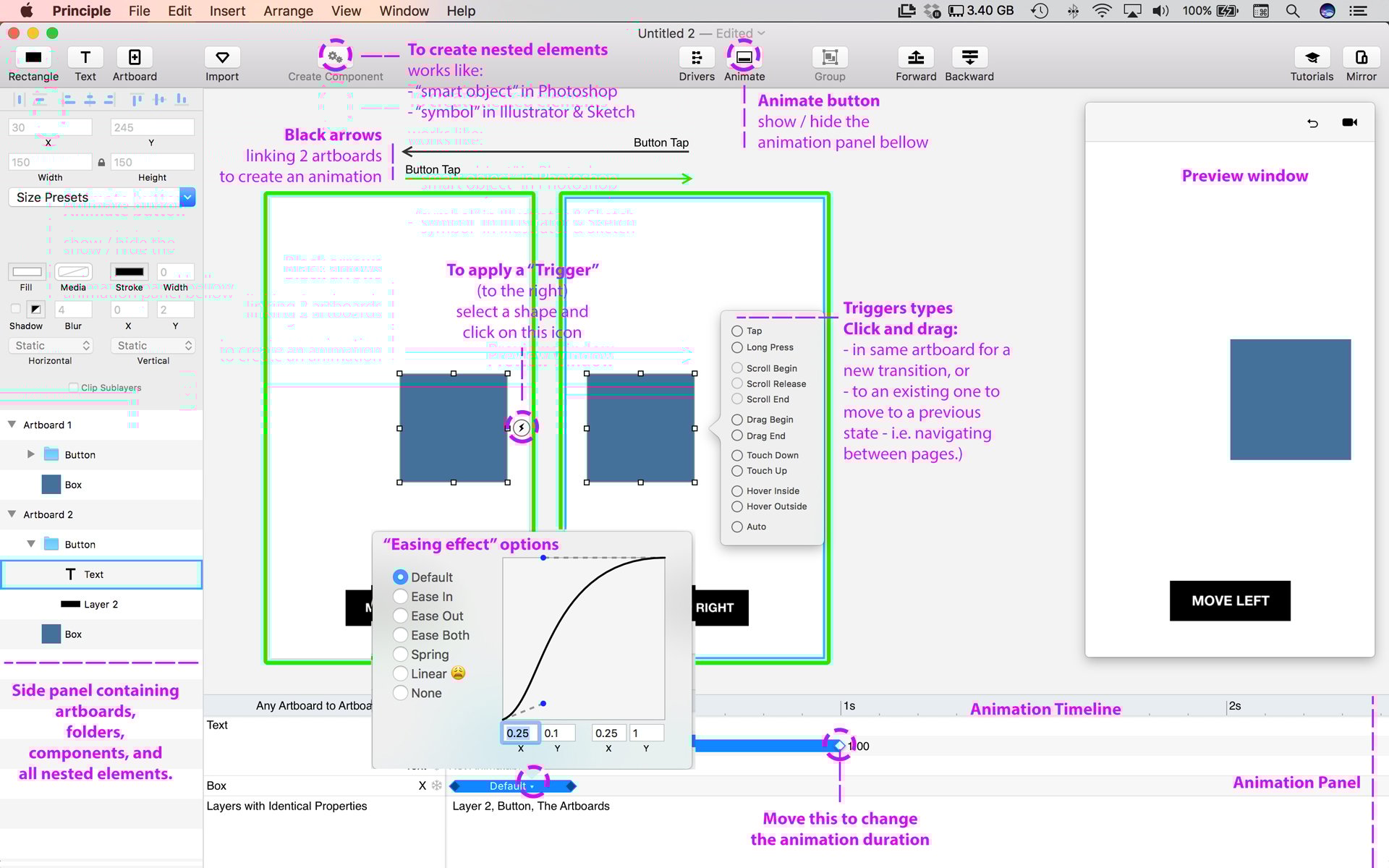Select the Text tool
Viewport: 1389px width, 868px height.
85,58
